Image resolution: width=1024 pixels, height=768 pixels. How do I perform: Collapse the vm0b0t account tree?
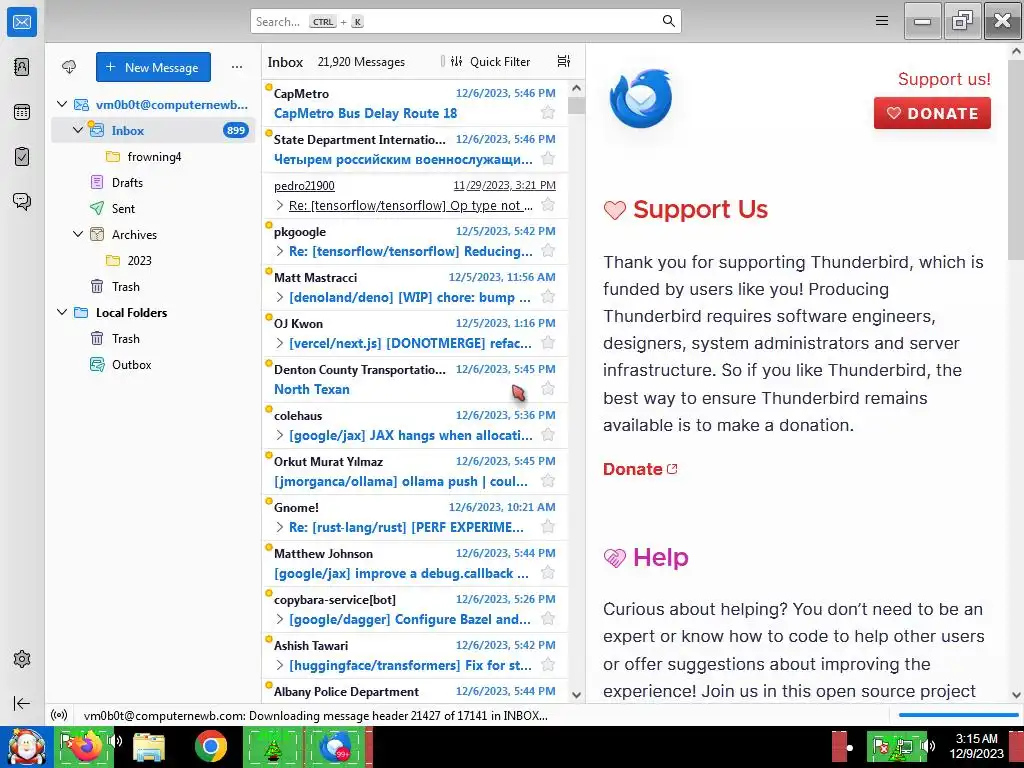[62, 104]
